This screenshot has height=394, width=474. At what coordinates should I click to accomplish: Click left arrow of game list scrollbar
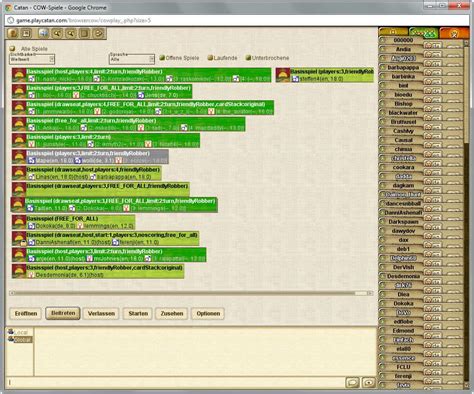point(12,293)
